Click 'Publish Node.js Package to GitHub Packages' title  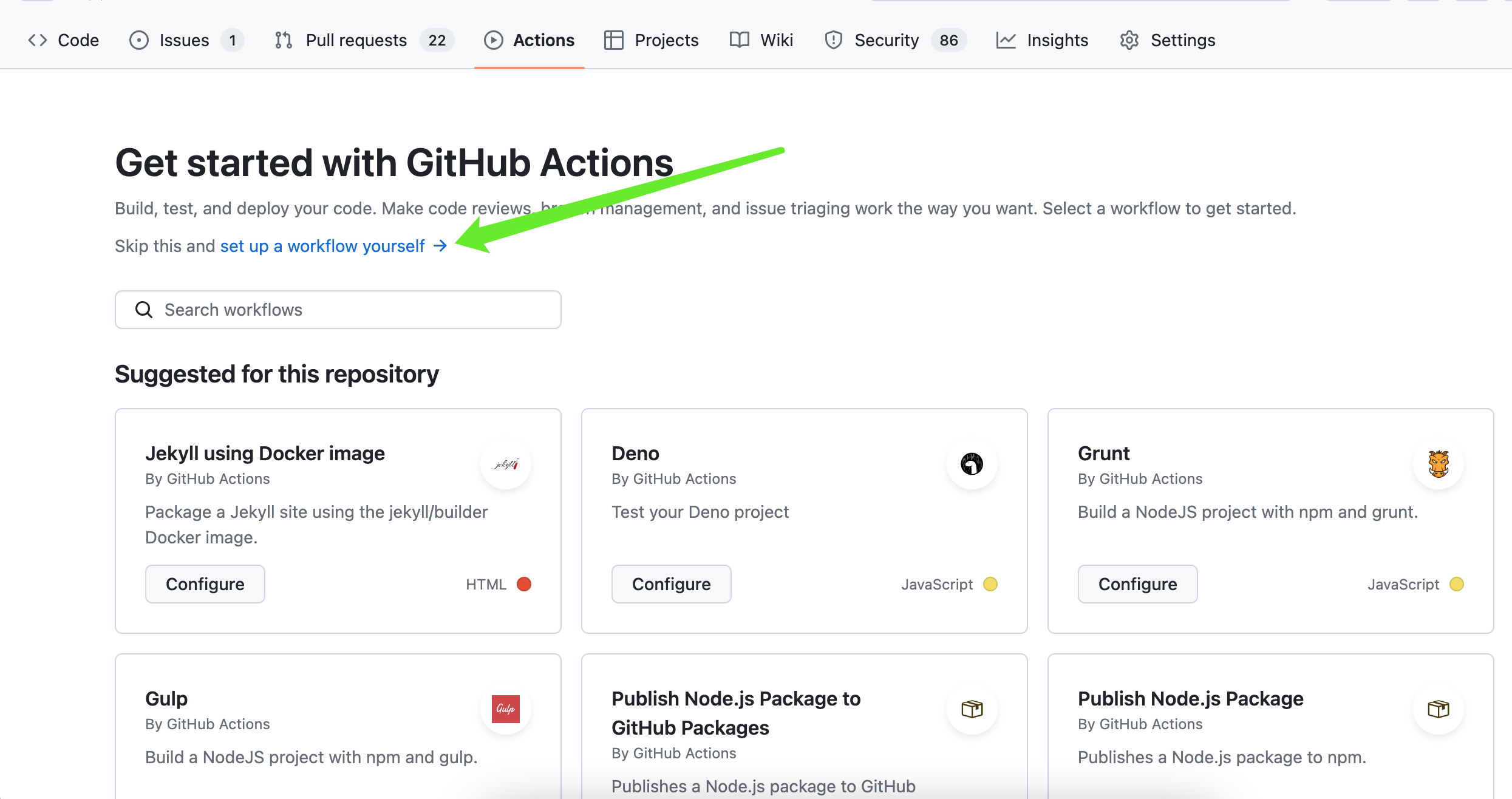[736, 713]
